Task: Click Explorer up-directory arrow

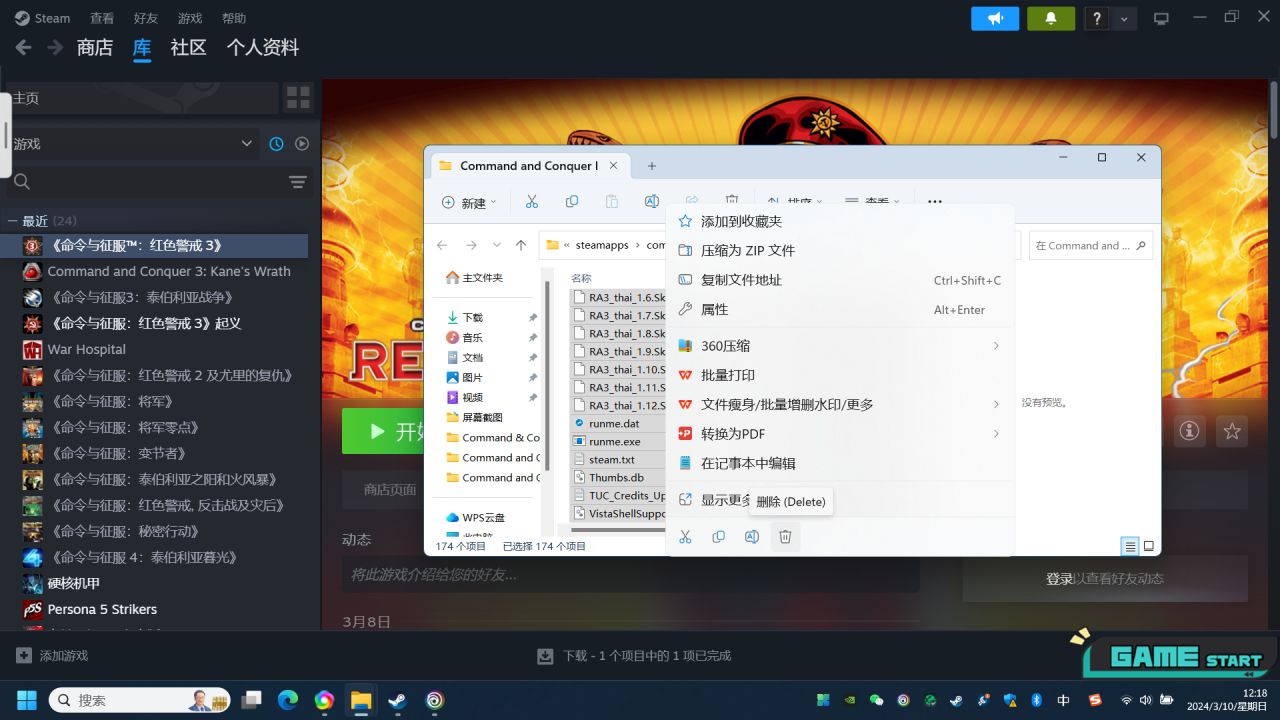Action: point(521,245)
